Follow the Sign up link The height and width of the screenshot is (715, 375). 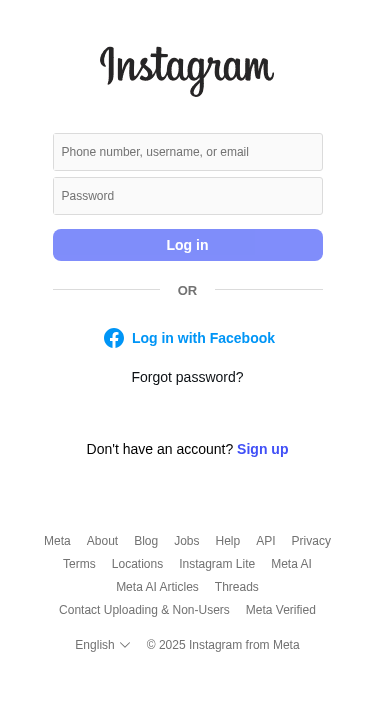(x=263, y=449)
